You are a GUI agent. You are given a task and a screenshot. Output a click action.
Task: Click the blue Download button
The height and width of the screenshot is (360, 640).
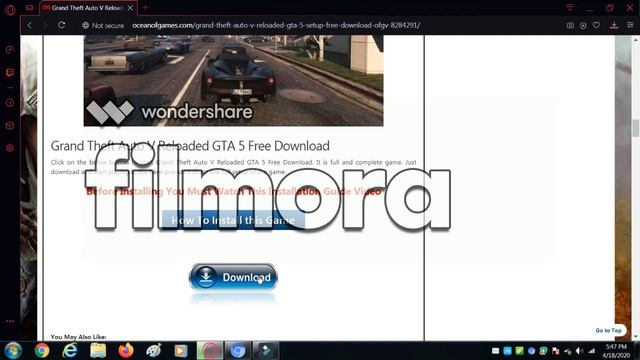pyautogui.click(x=233, y=277)
